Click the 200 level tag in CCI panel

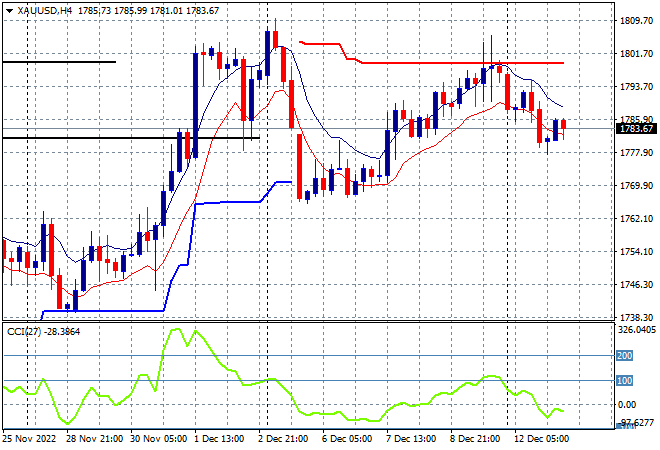coord(624,356)
